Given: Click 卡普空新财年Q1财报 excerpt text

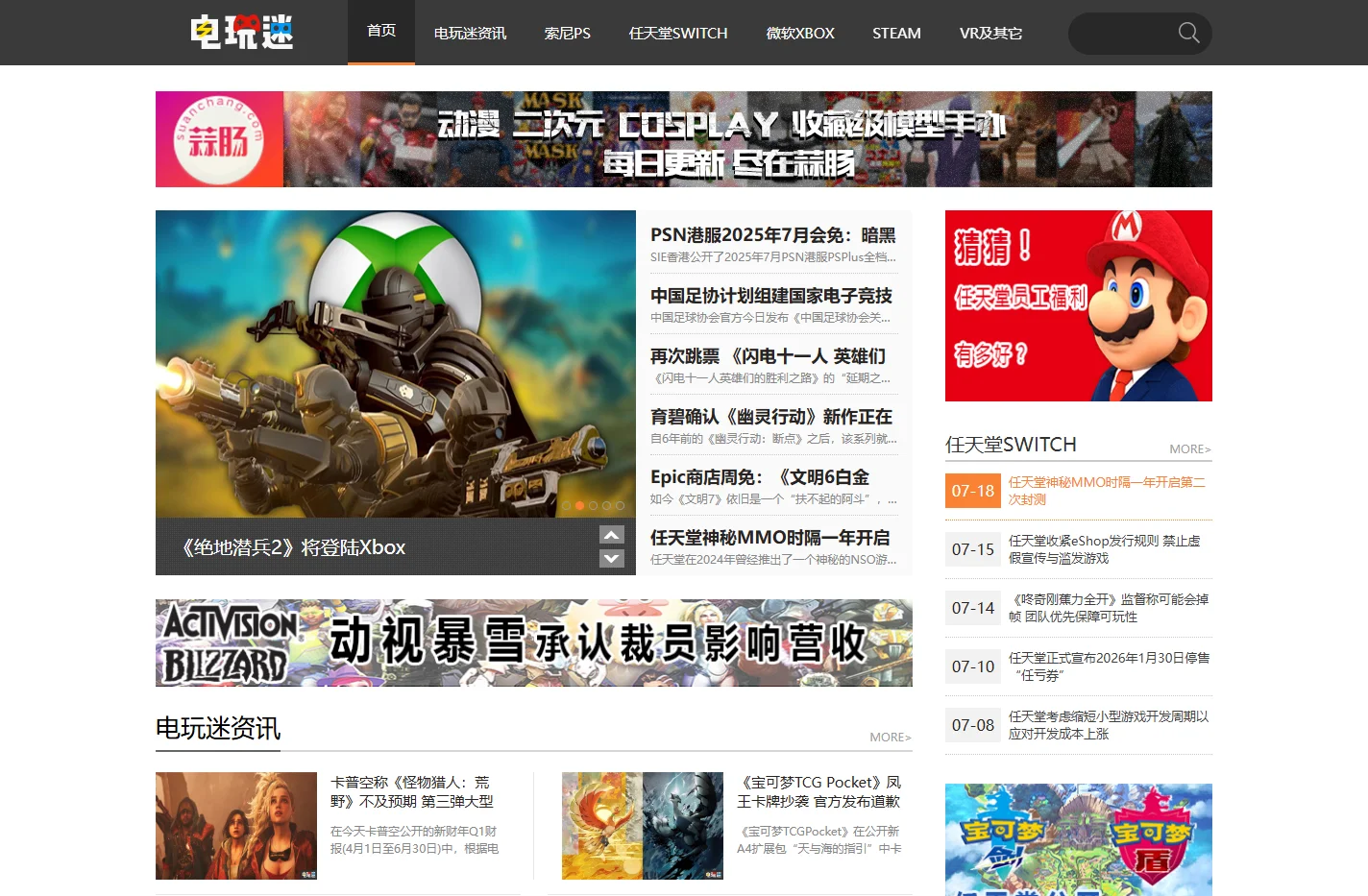Looking at the screenshot, I should tap(415, 840).
